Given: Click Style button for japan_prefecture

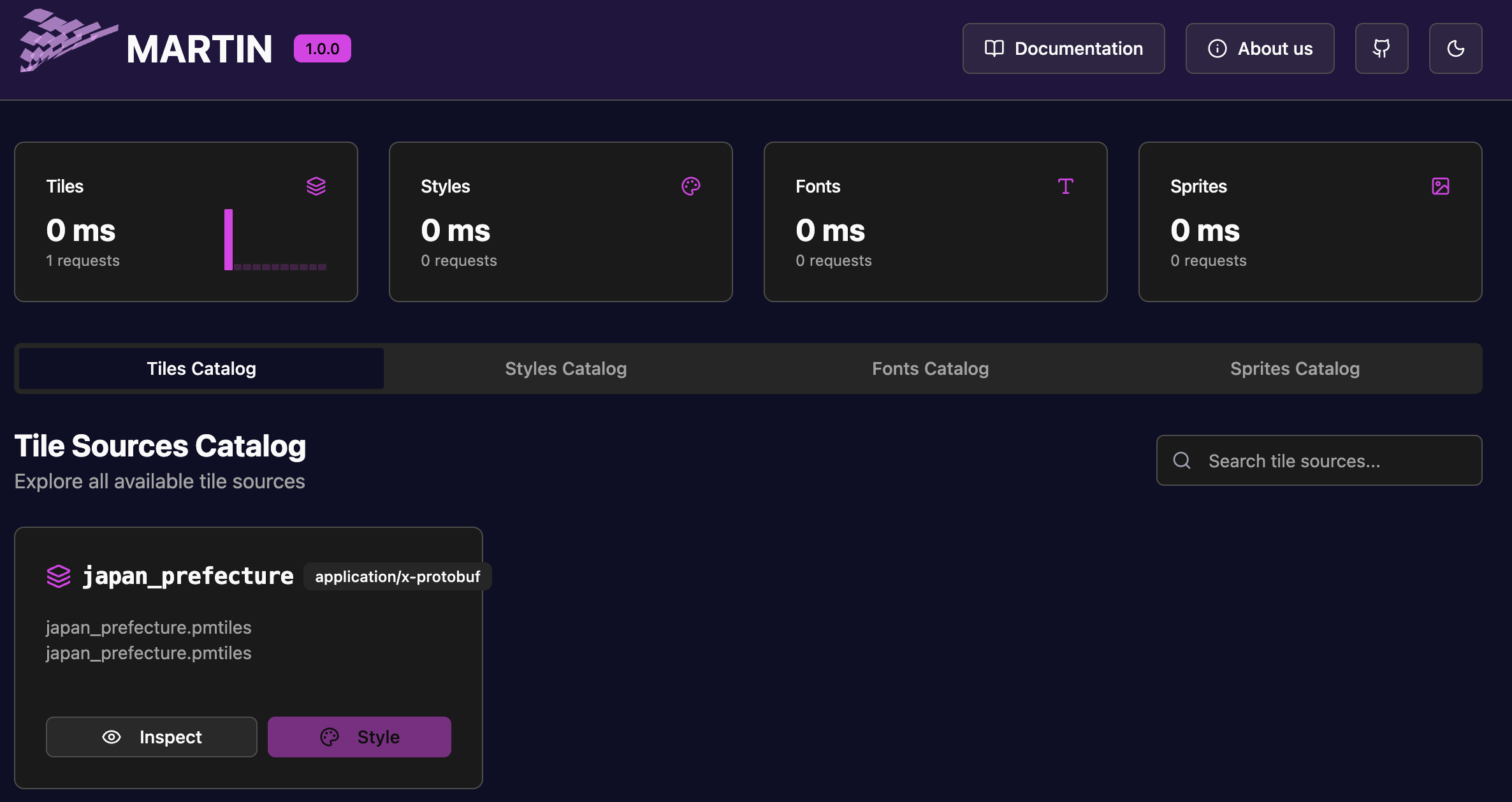Looking at the screenshot, I should pyautogui.click(x=360, y=737).
